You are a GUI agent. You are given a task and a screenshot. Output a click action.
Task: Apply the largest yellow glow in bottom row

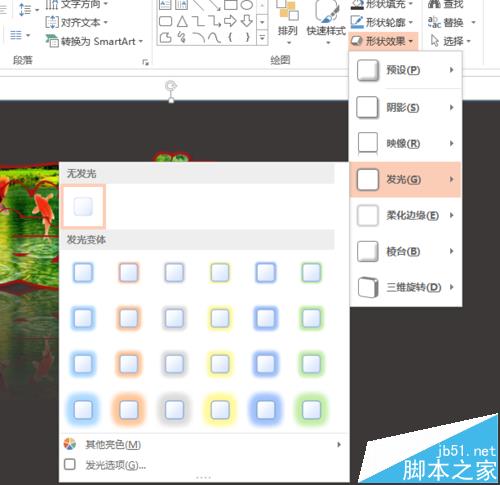coord(220,409)
